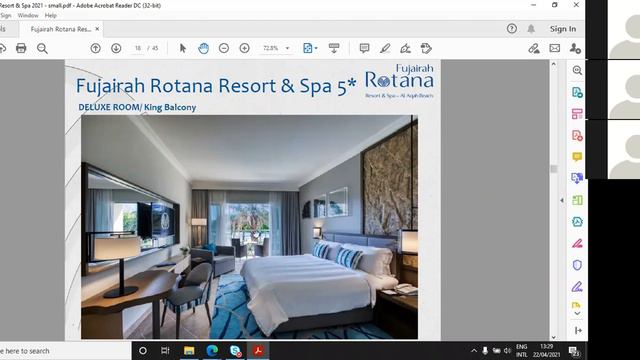This screenshot has width=640, height=360.
Task: Switch to Acrobat Reader taskbar icon
Action: 258,351
